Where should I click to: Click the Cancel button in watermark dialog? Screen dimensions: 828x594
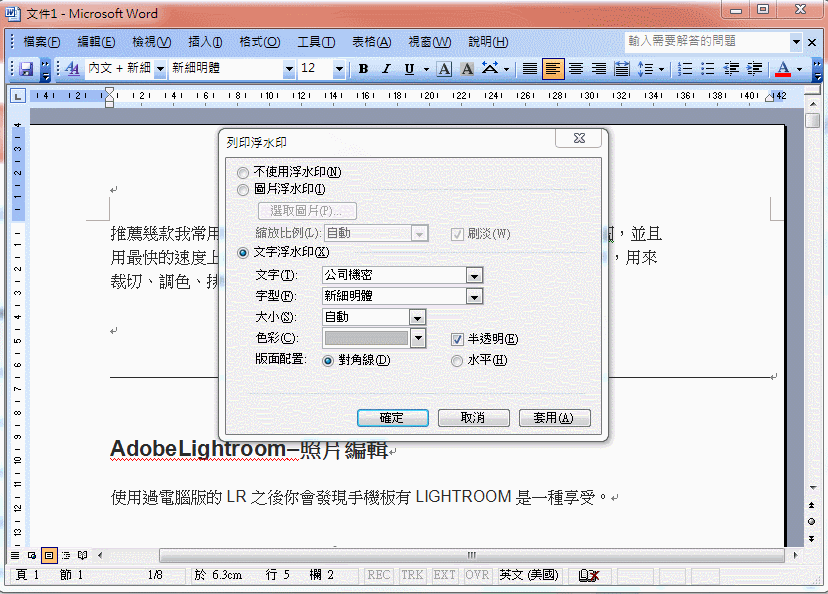[473, 418]
